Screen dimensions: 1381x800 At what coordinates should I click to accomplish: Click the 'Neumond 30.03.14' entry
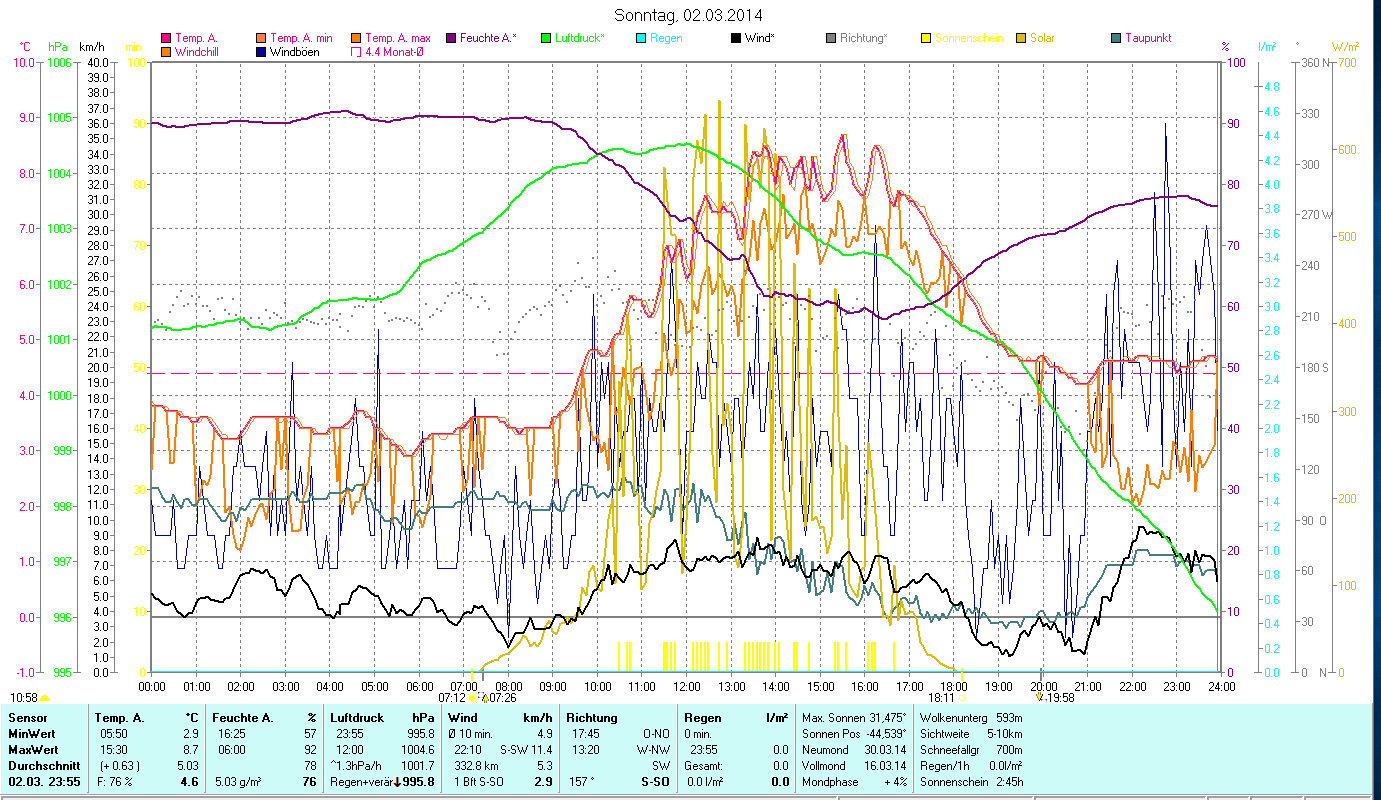[x=855, y=749]
